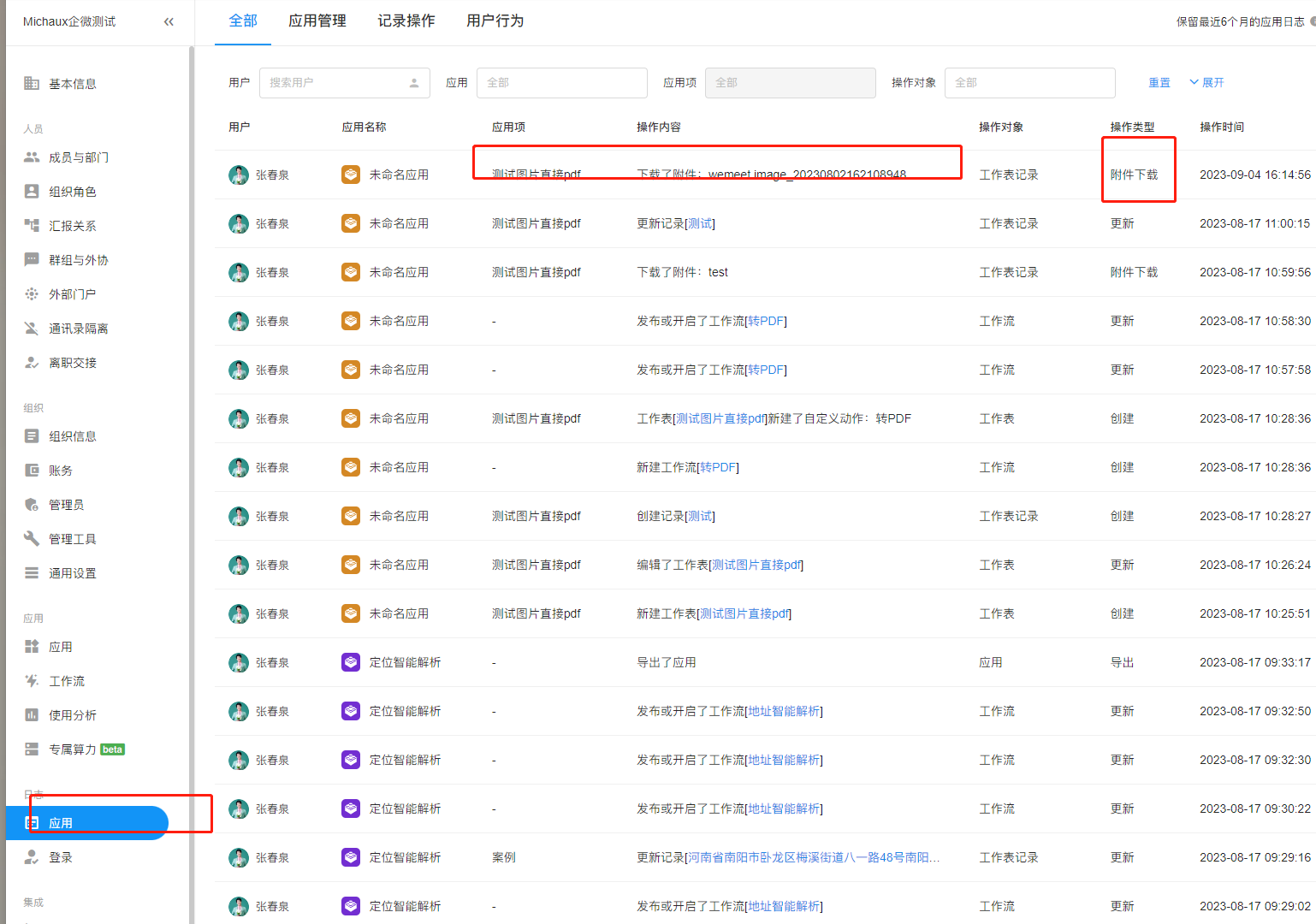
Task: Switch to the 用户行为 tab
Action: point(495,21)
